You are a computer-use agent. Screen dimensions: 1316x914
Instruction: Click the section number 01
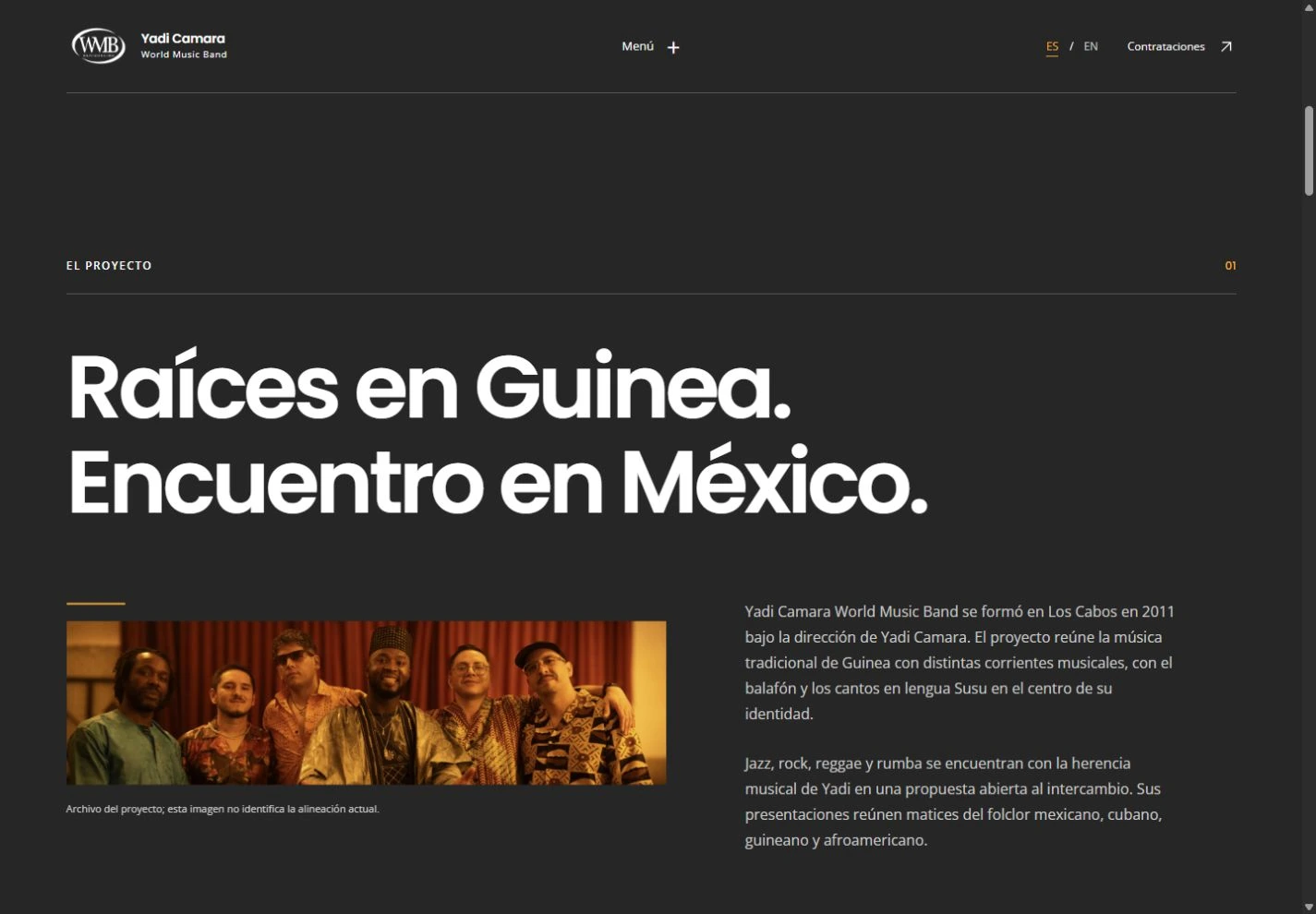[x=1230, y=266]
